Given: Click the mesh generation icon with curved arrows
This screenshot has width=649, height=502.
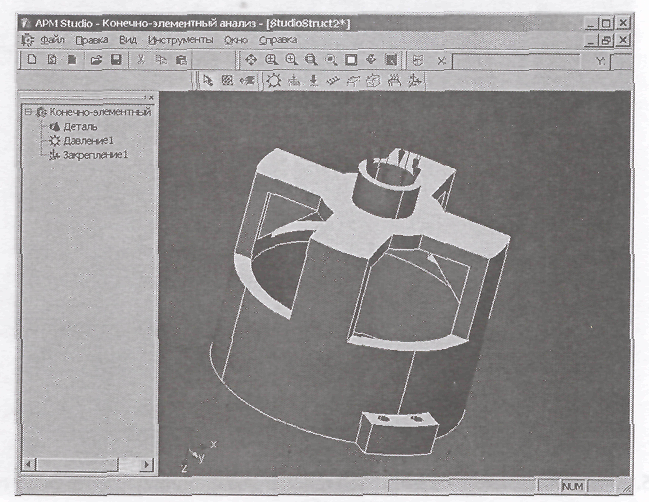Looking at the screenshot, I should [394, 80].
